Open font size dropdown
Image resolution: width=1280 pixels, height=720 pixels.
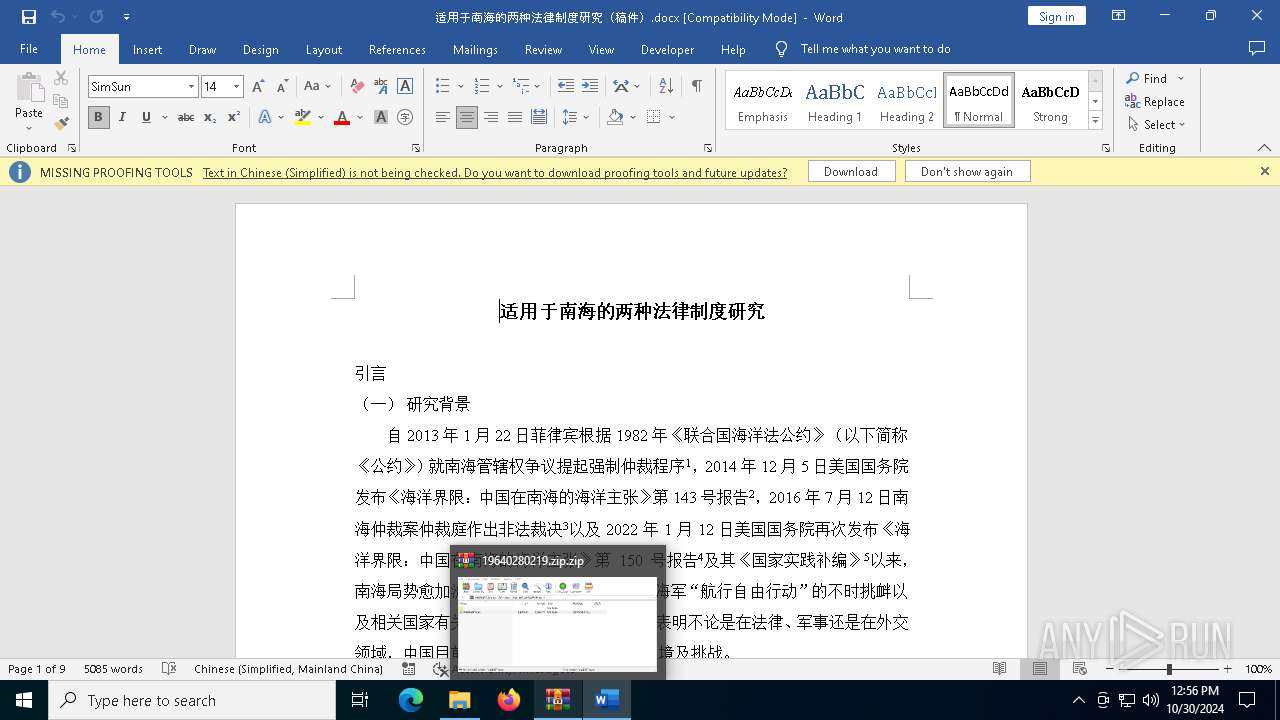(x=236, y=87)
